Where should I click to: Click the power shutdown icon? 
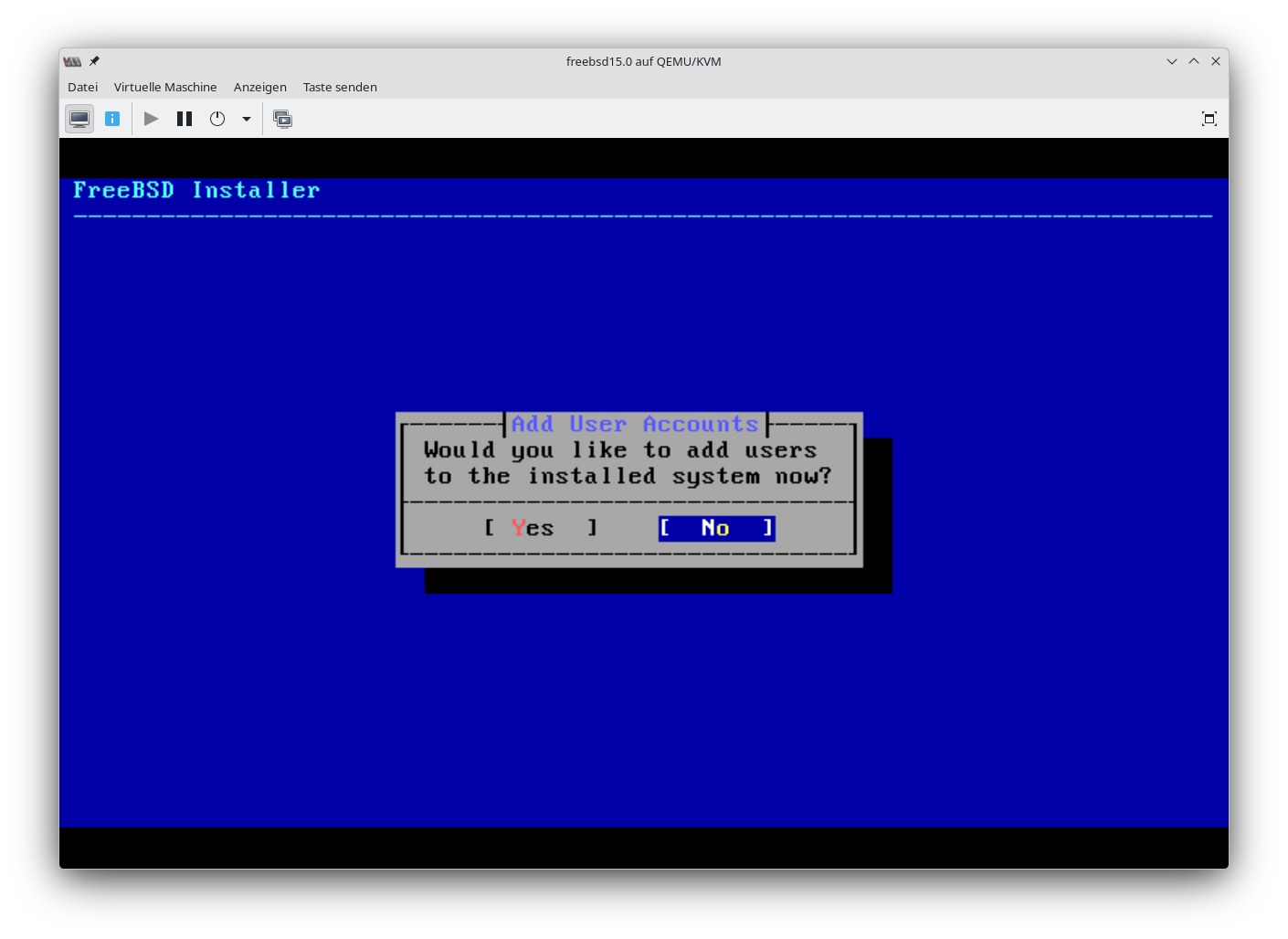tap(217, 119)
